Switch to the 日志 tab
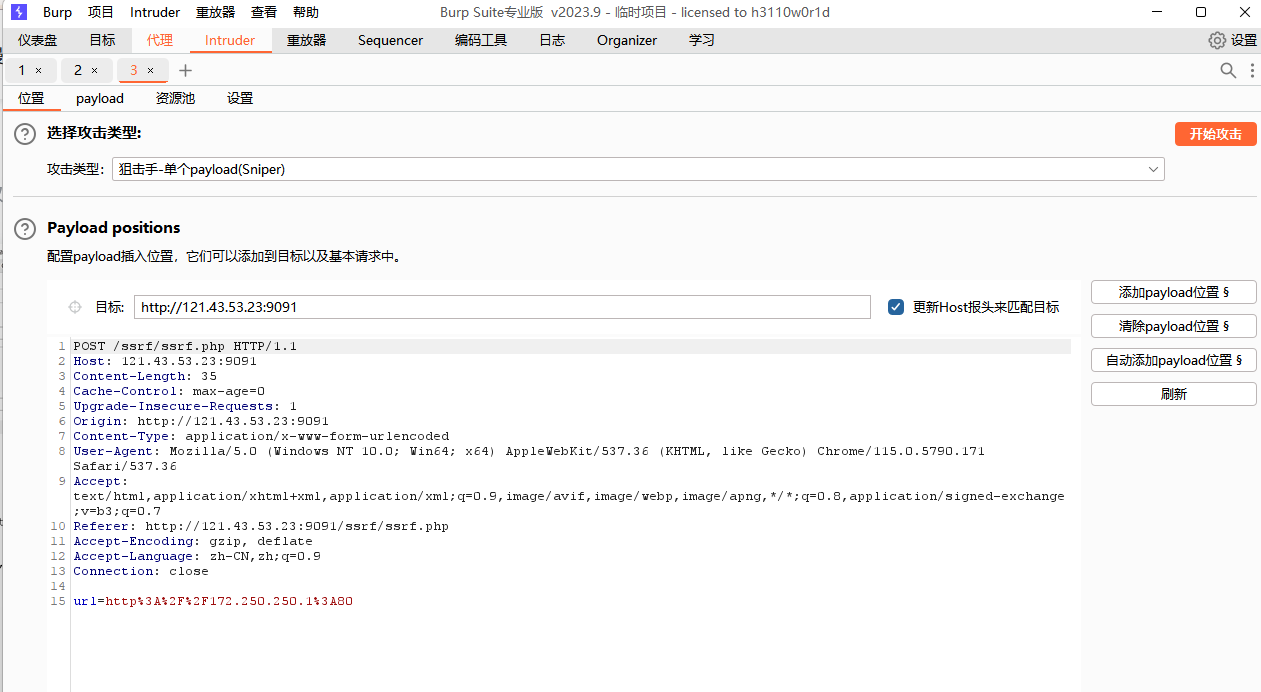The height and width of the screenshot is (692, 1261). tap(552, 40)
